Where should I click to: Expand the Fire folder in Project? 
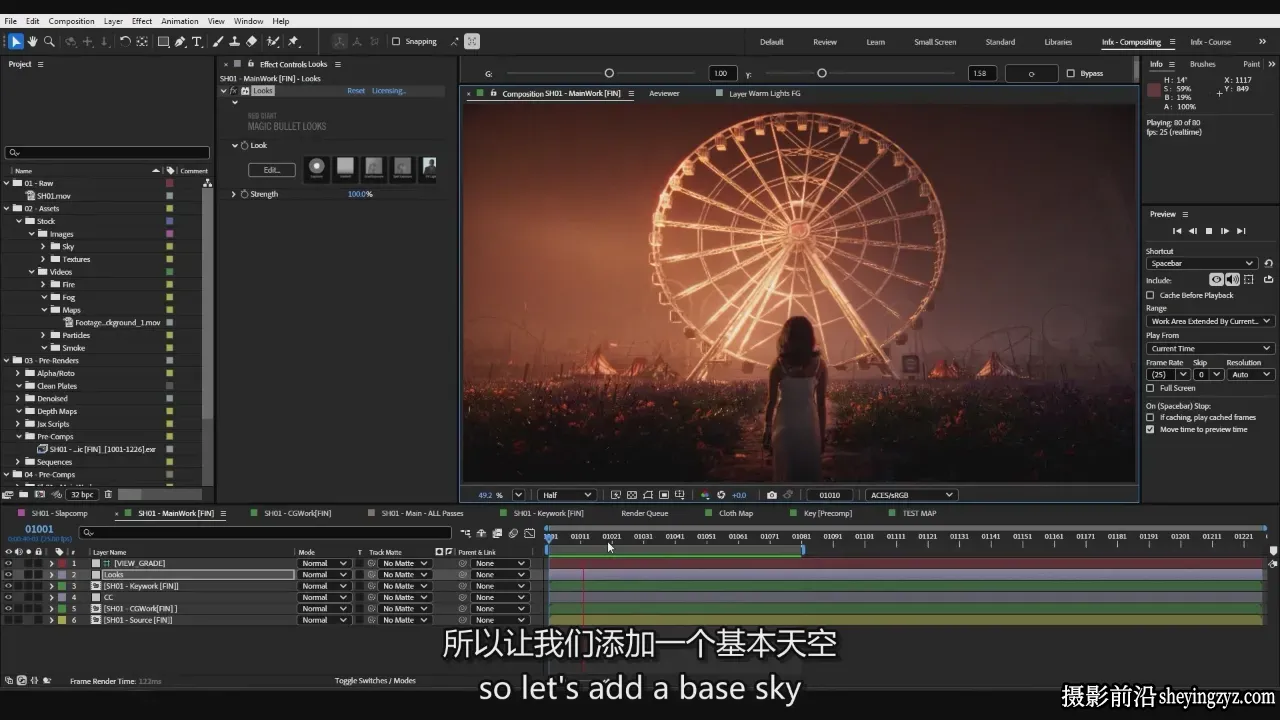[43, 284]
